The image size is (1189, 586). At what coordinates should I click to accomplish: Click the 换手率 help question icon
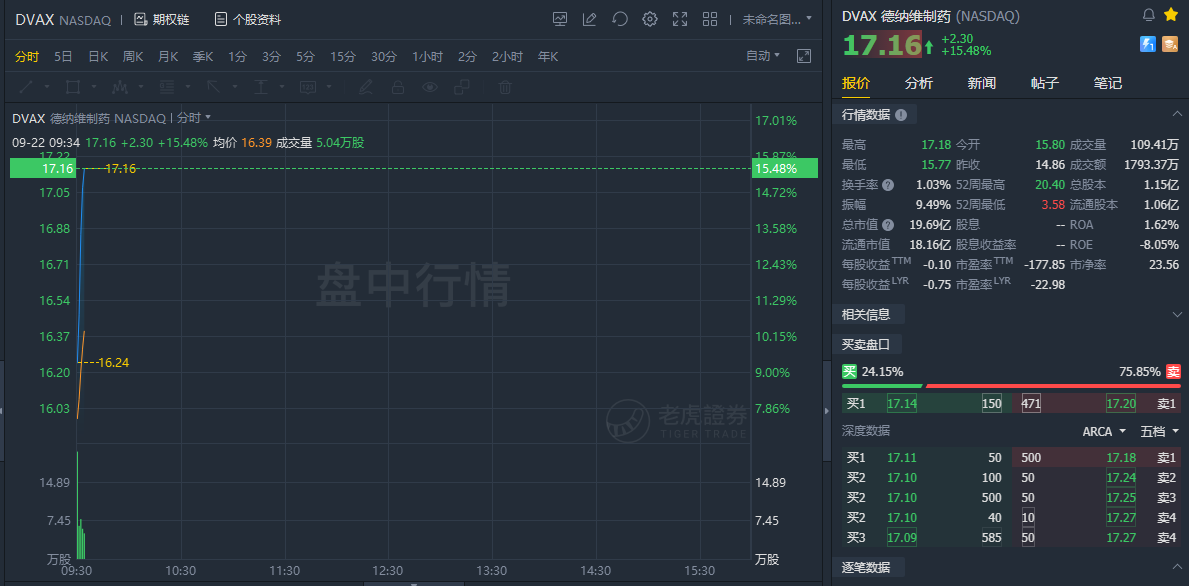[888, 185]
